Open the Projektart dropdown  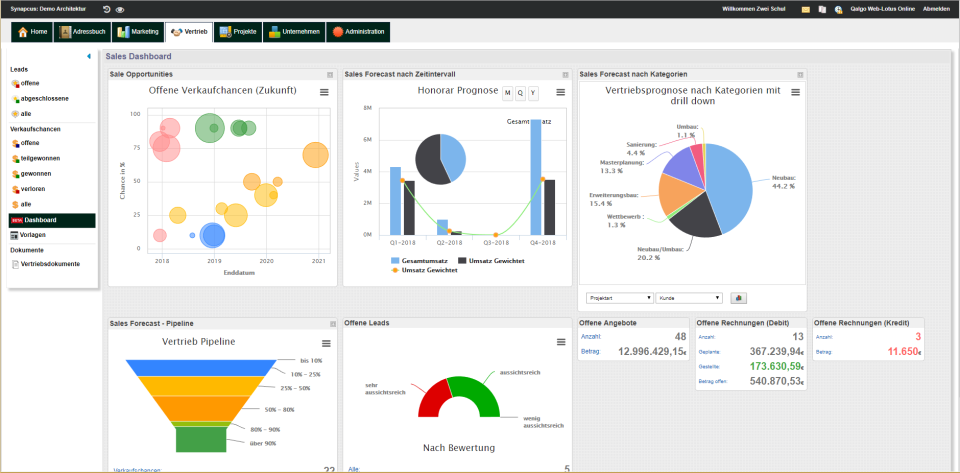620,298
